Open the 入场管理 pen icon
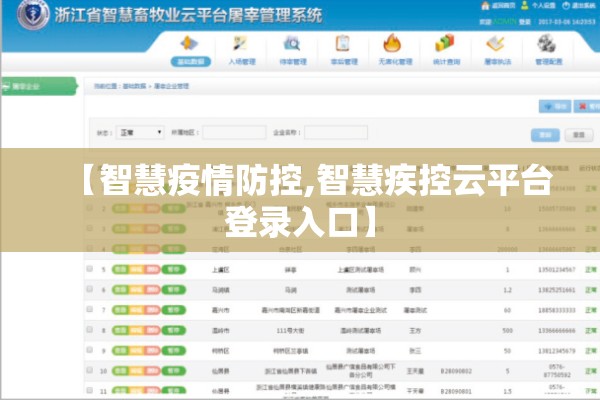Image resolution: width=600 pixels, height=400 pixels. (x=241, y=43)
